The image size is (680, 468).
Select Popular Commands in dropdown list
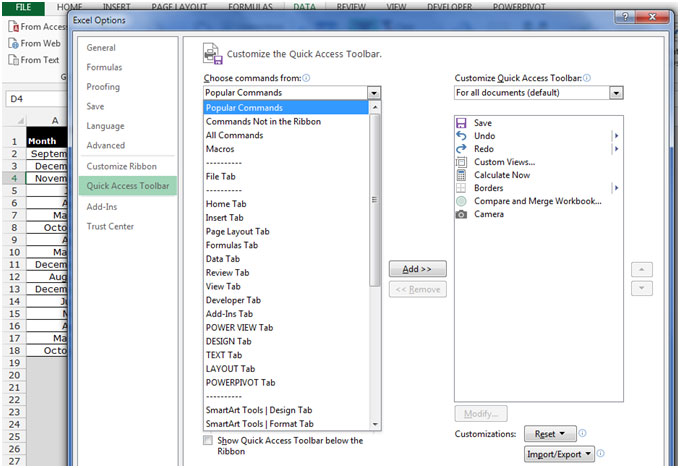click(286, 108)
